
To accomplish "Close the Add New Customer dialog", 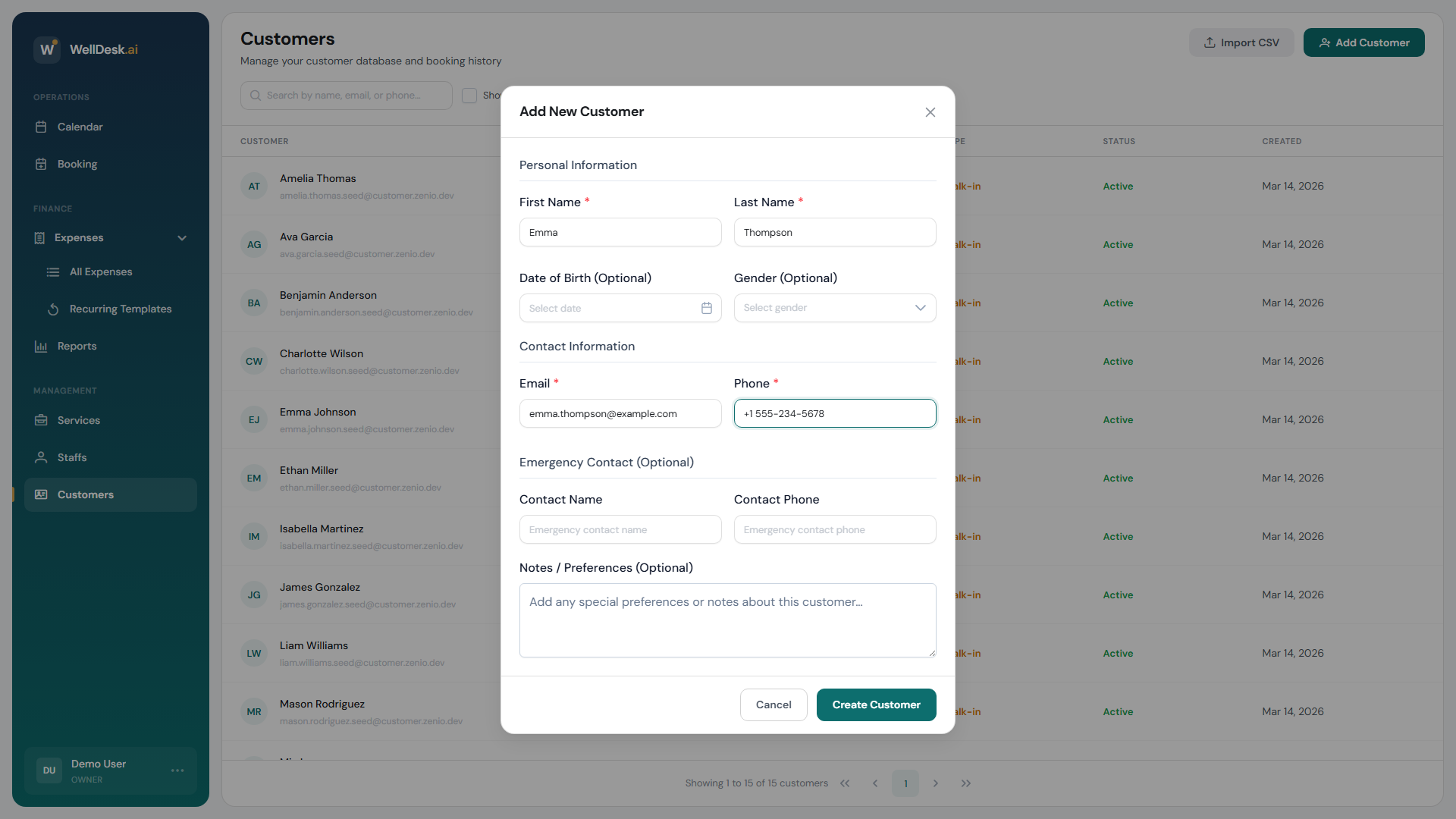I will click(x=930, y=112).
